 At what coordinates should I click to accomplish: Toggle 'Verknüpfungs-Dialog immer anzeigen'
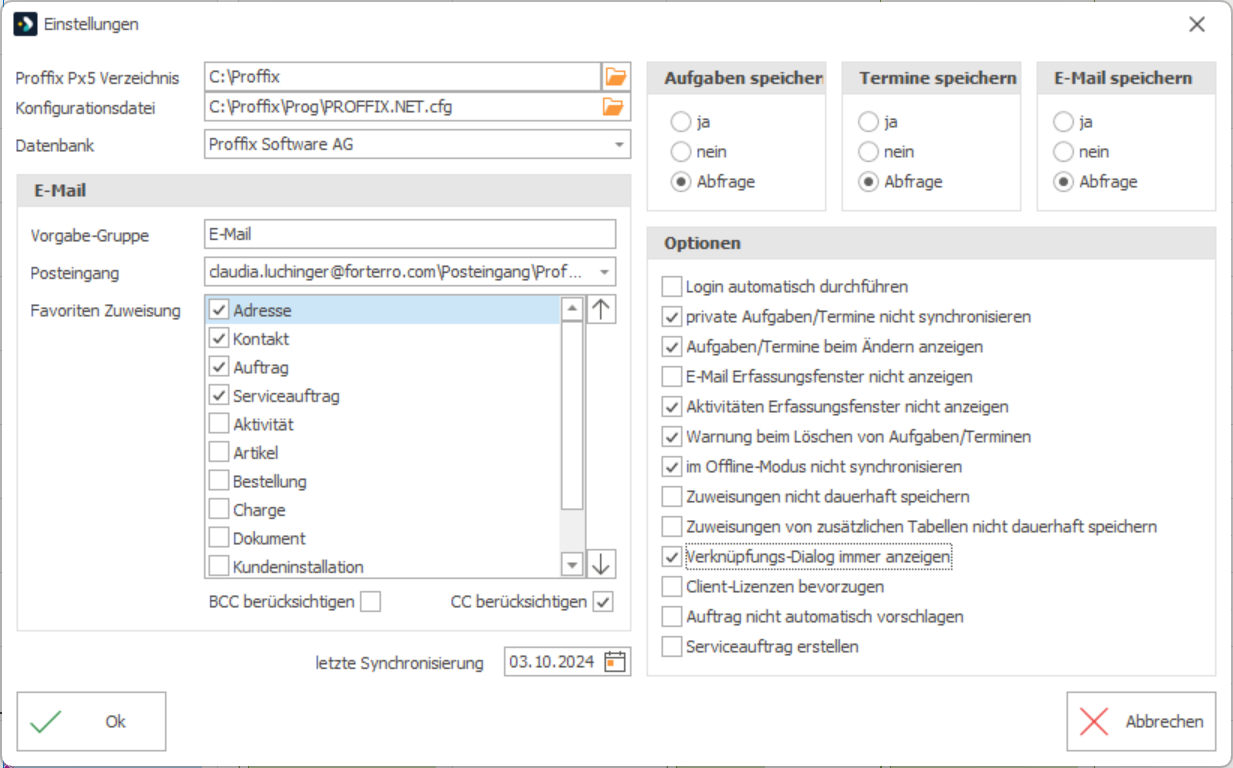click(671, 556)
